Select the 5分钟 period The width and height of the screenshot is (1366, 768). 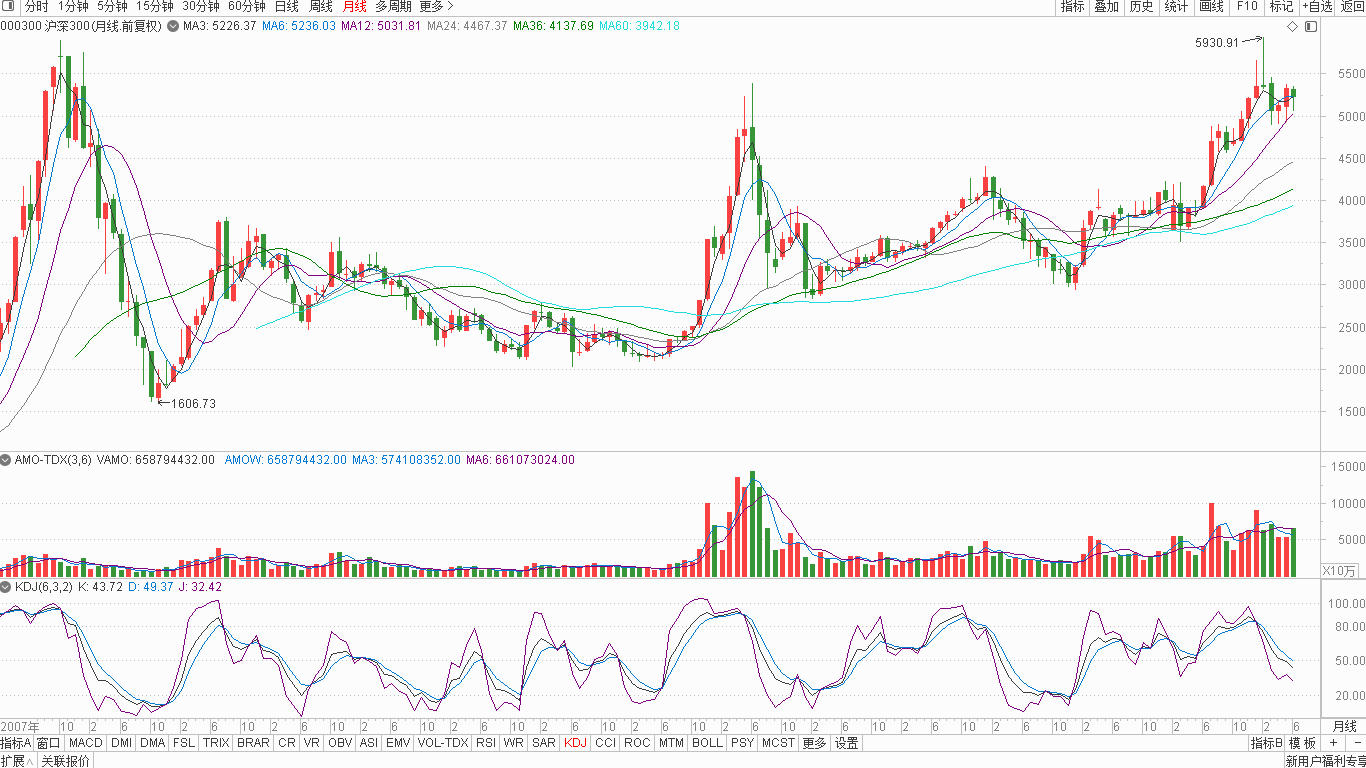[113, 6]
